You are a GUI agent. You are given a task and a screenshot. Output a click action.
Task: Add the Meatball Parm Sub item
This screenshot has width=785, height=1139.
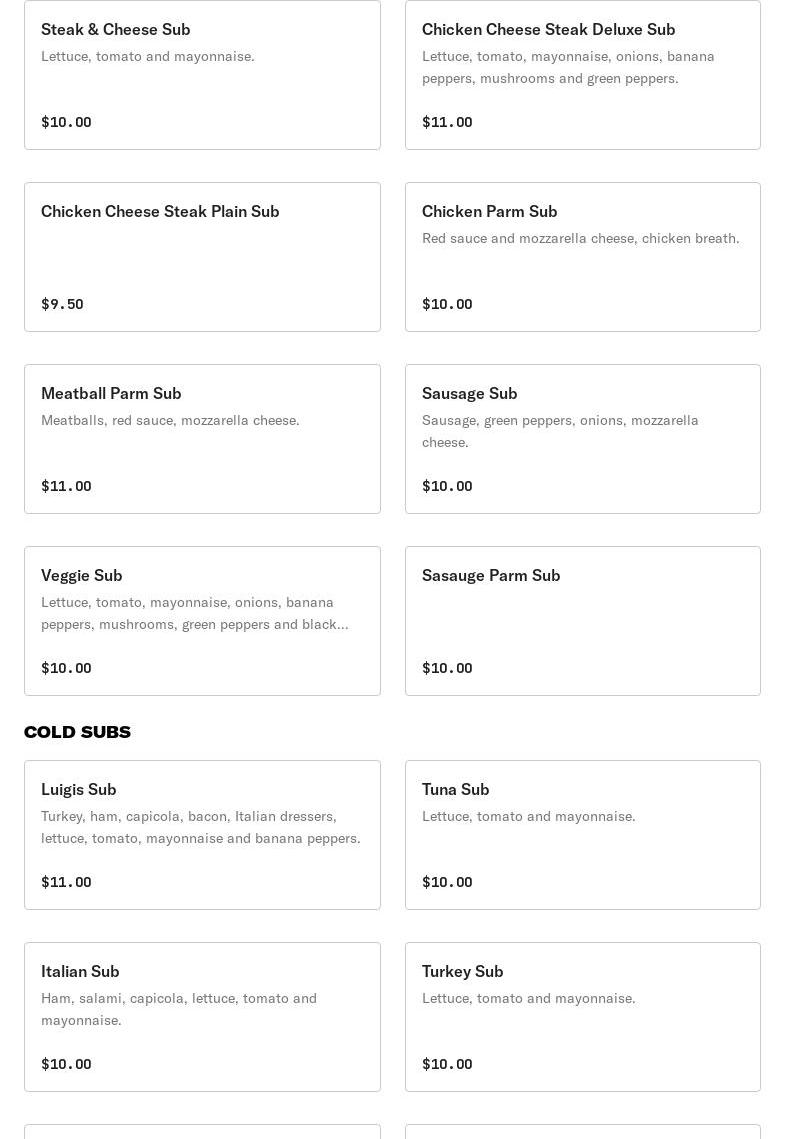[x=202, y=439]
